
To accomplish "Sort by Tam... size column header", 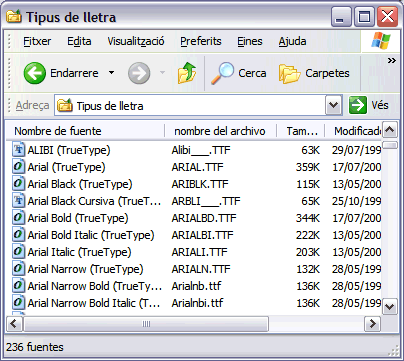I will [301, 131].
